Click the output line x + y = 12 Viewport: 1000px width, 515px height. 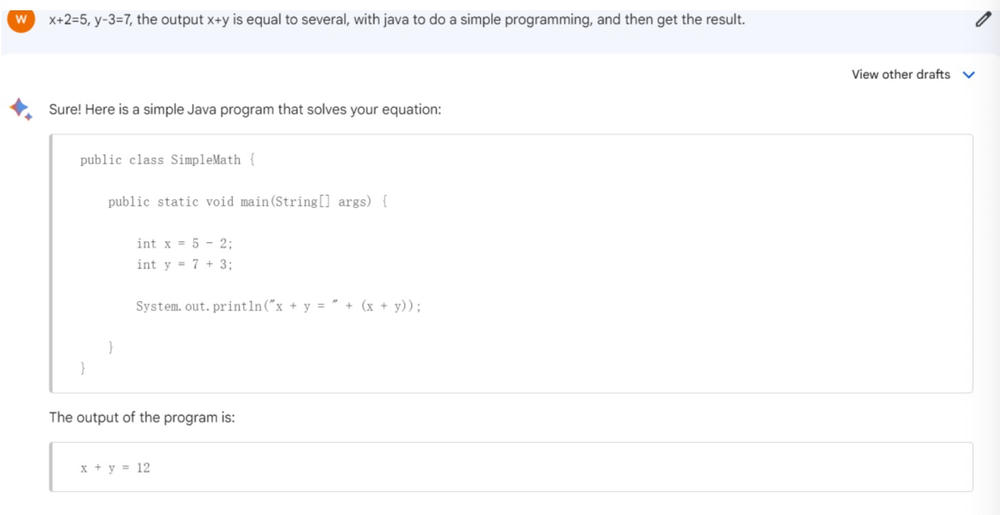[115, 468]
